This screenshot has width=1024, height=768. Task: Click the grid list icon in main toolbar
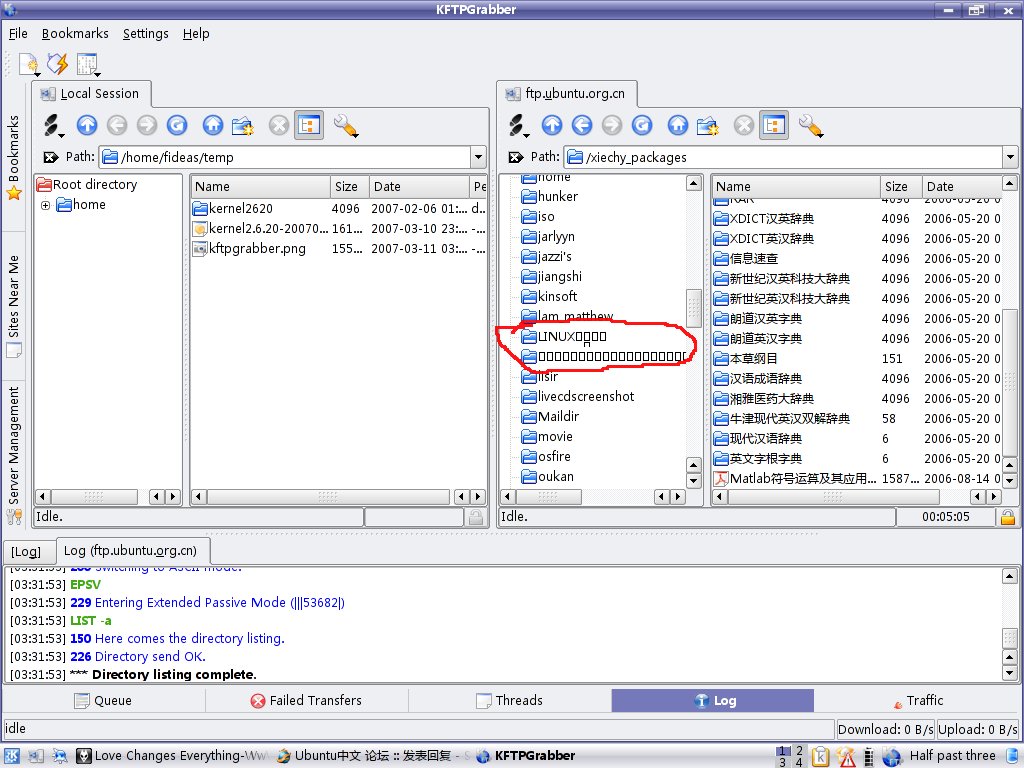87,64
